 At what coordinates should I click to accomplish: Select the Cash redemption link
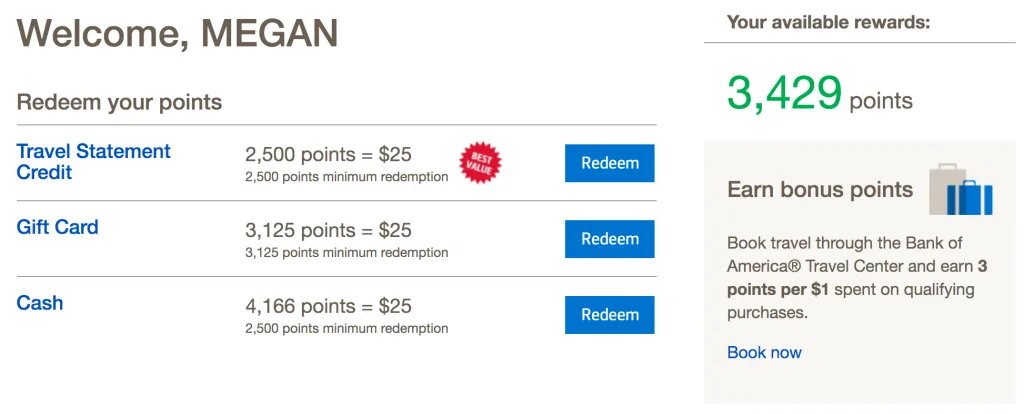coord(40,303)
